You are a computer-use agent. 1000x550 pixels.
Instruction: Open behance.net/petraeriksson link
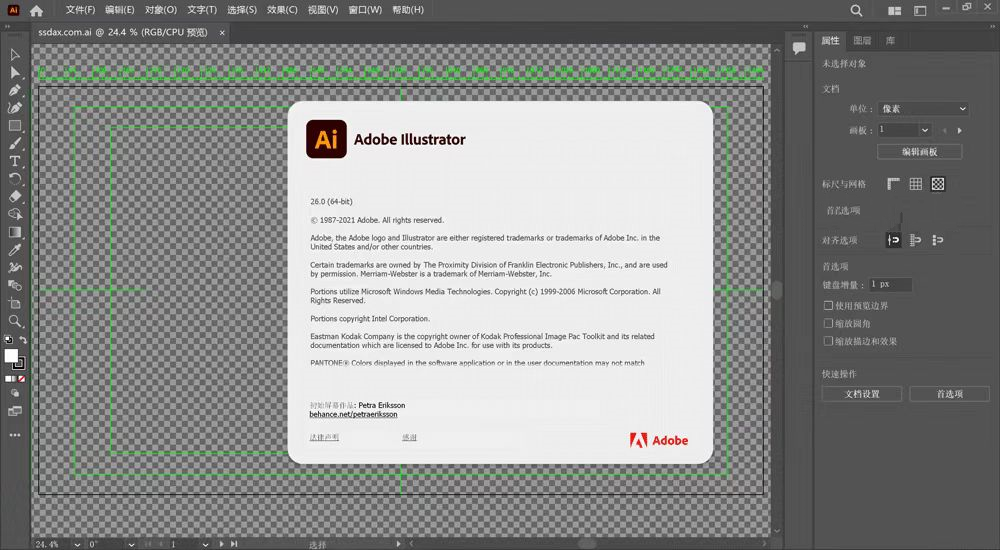click(353, 414)
